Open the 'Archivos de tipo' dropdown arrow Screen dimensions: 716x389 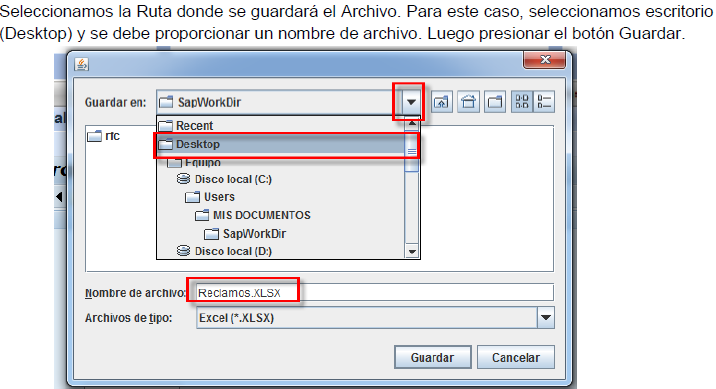click(x=546, y=318)
